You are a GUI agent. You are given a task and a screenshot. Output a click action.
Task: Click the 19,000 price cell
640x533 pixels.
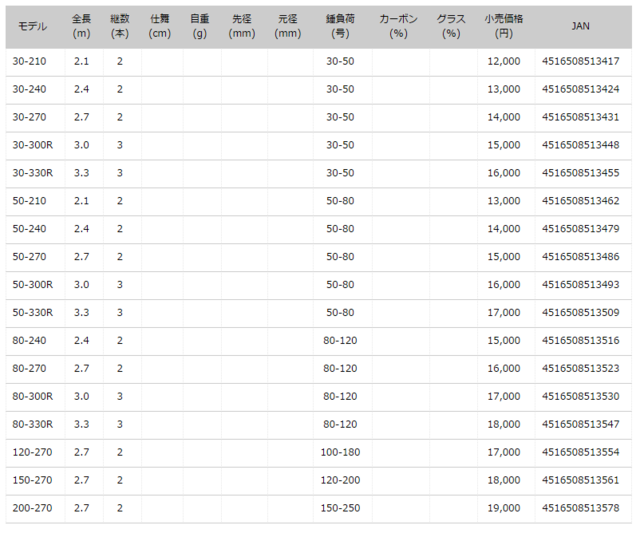[x=504, y=508]
